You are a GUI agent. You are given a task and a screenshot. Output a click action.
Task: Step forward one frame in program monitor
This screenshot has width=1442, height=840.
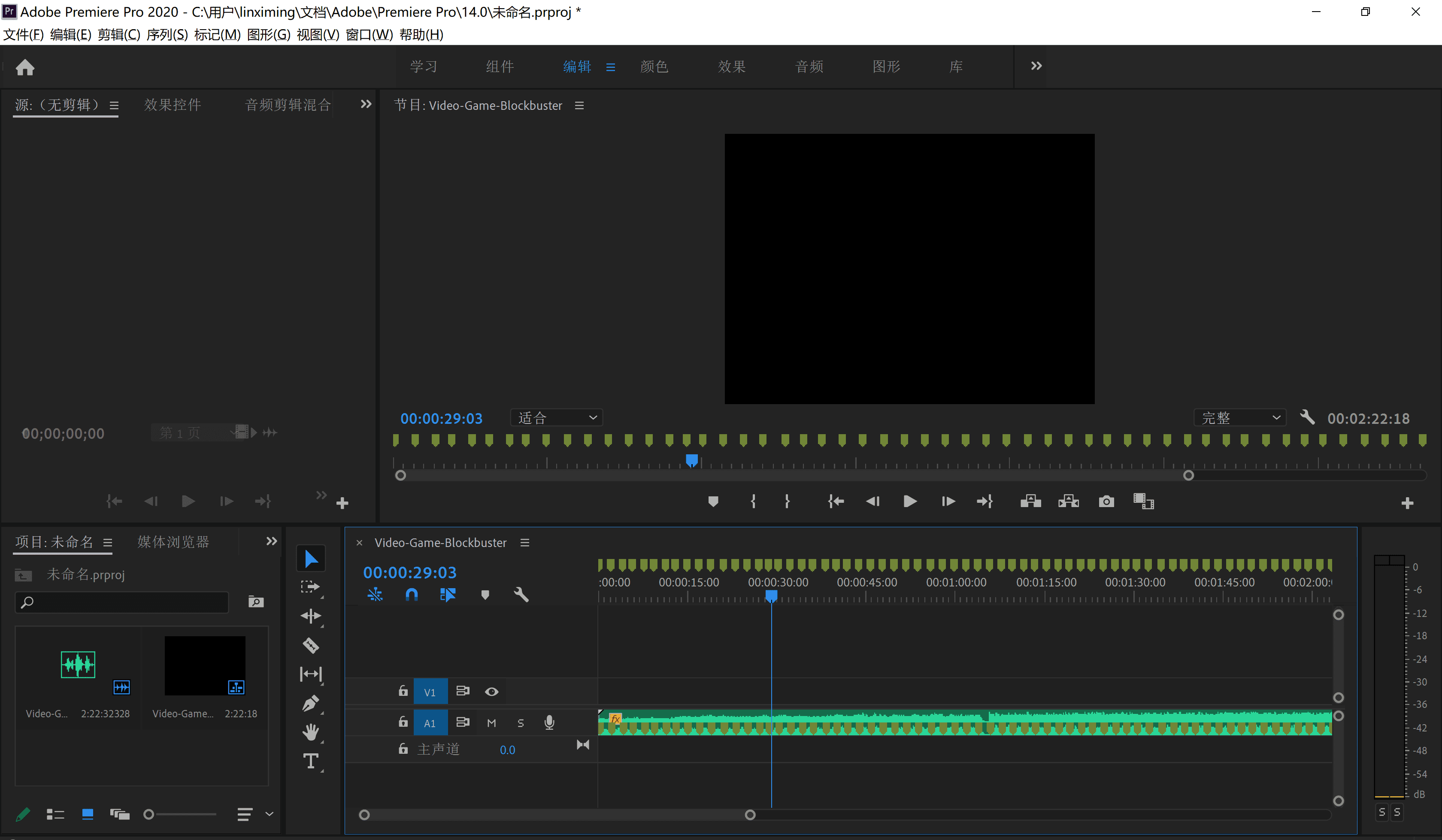coord(948,501)
